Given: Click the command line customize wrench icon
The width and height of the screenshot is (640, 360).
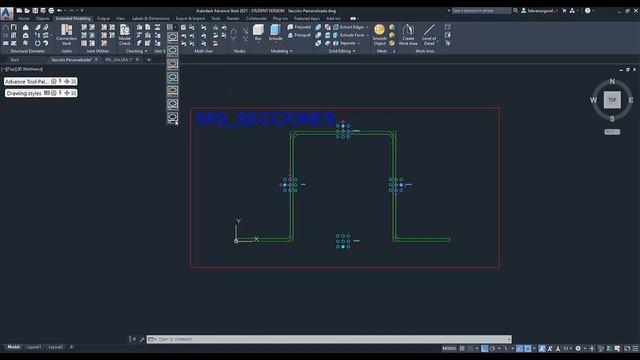Looking at the screenshot, I should tap(142, 339).
